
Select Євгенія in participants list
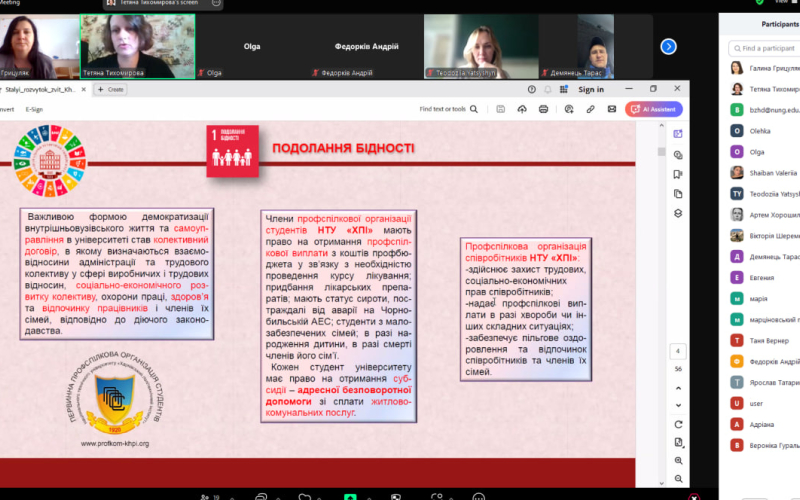tap(764, 278)
